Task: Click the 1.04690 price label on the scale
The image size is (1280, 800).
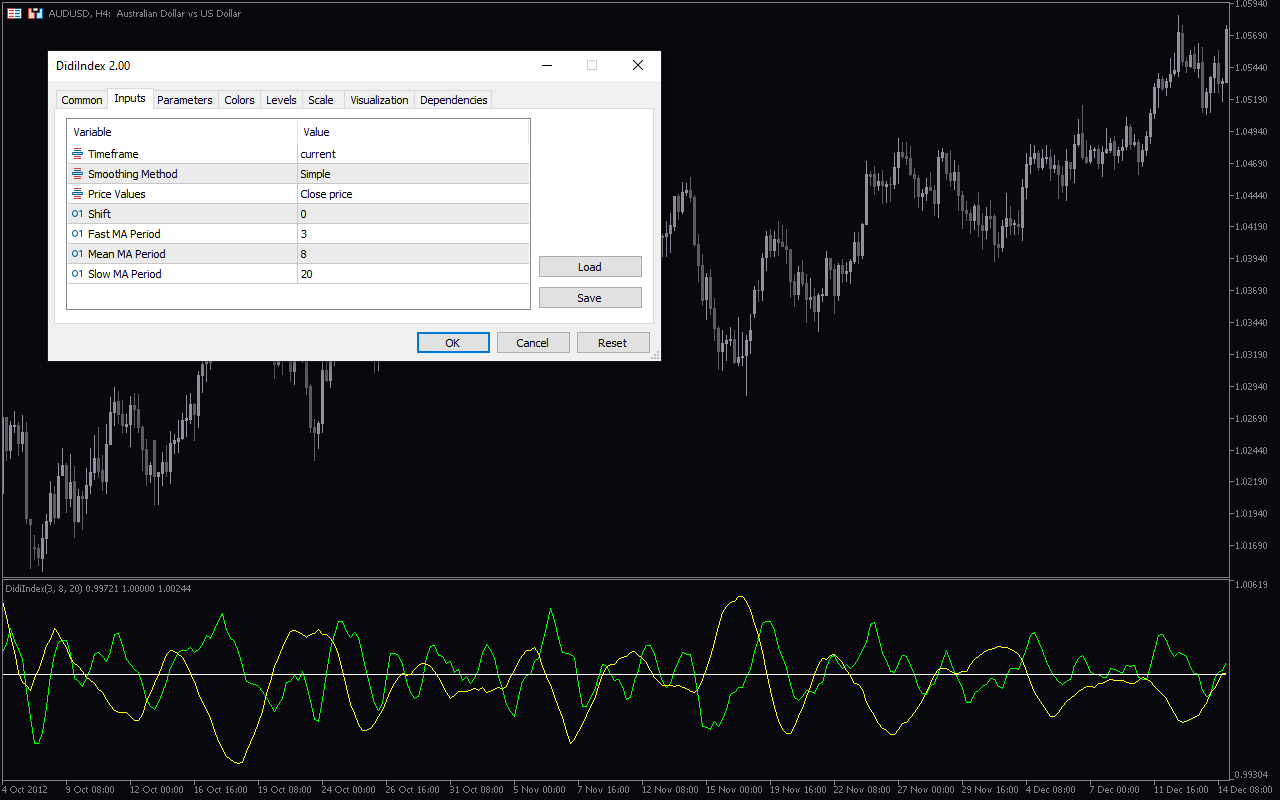Action: tap(1252, 163)
